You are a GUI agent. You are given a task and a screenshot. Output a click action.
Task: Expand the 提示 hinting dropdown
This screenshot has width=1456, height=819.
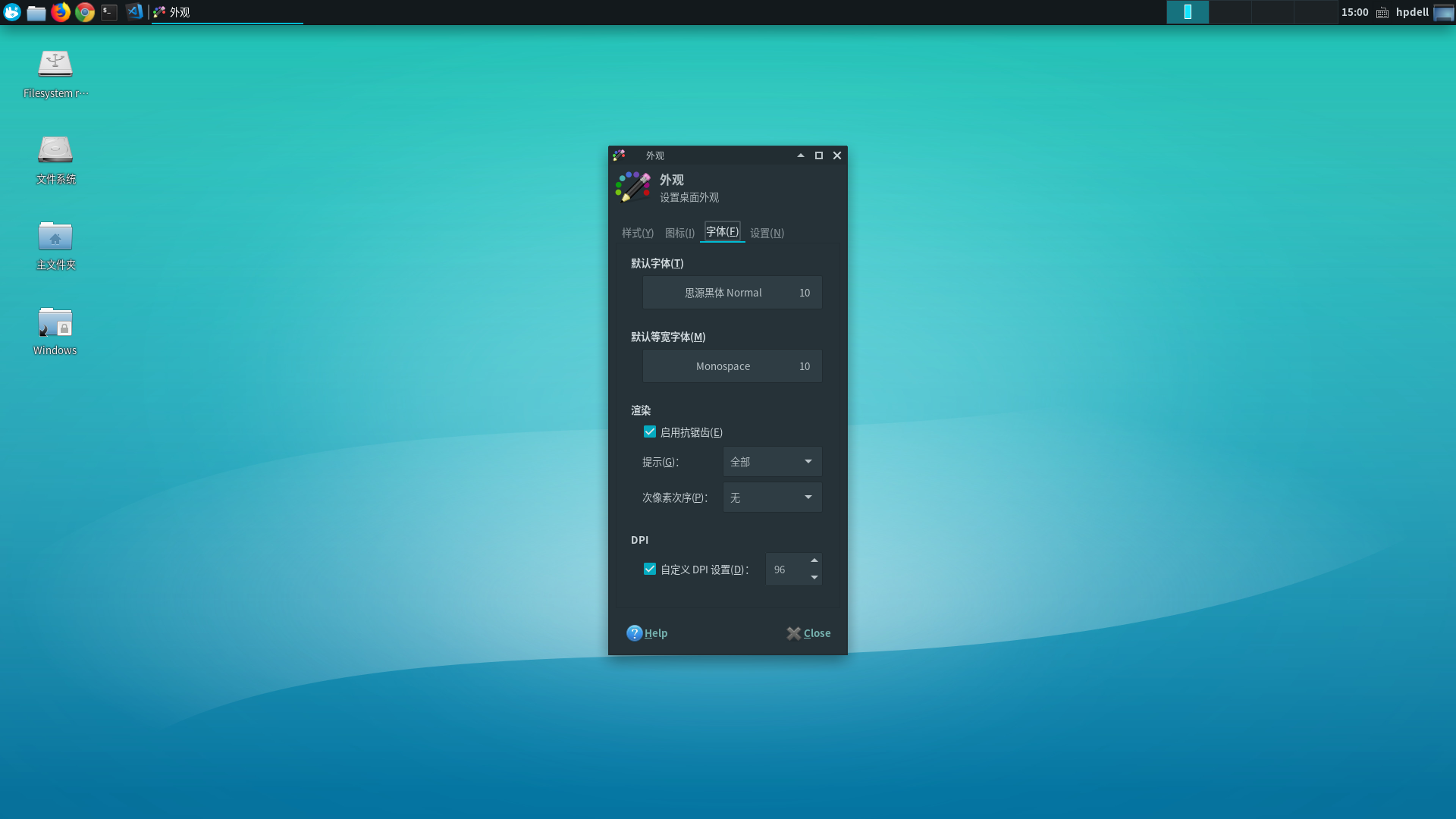(772, 461)
